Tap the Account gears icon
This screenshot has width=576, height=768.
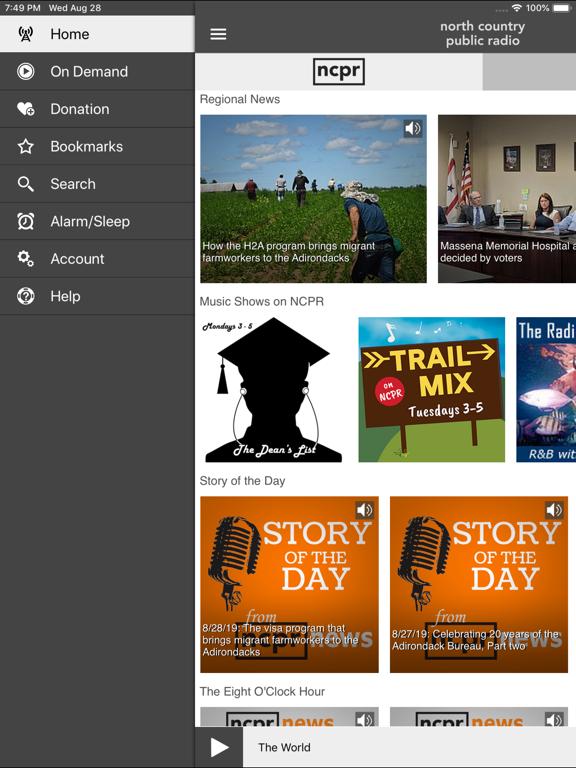[25, 259]
